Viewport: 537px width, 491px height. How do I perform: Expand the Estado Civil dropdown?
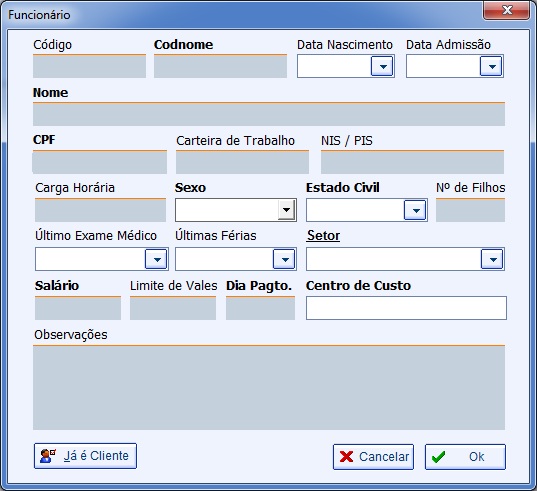415,210
